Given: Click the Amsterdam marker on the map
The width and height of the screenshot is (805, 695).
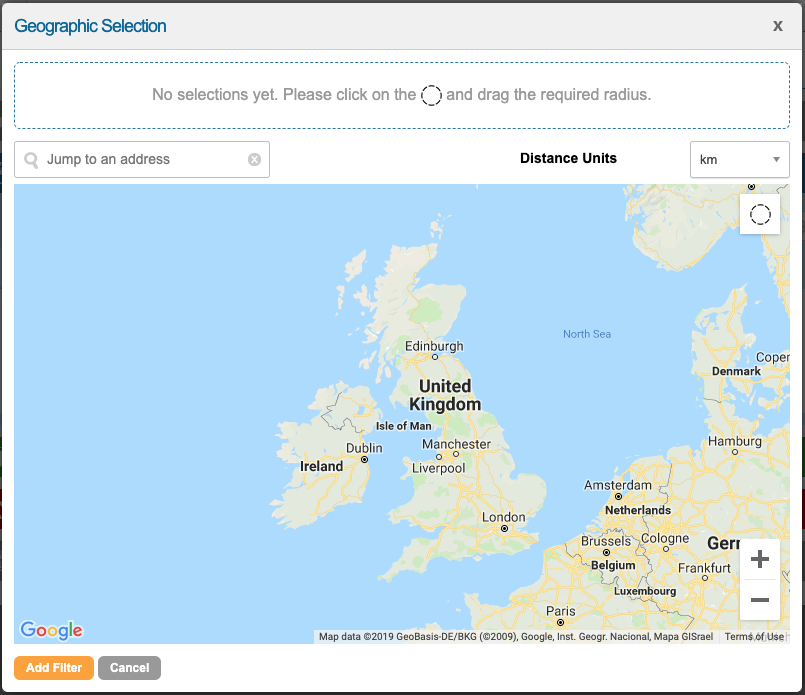Looking at the screenshot, I should [618, 496].
